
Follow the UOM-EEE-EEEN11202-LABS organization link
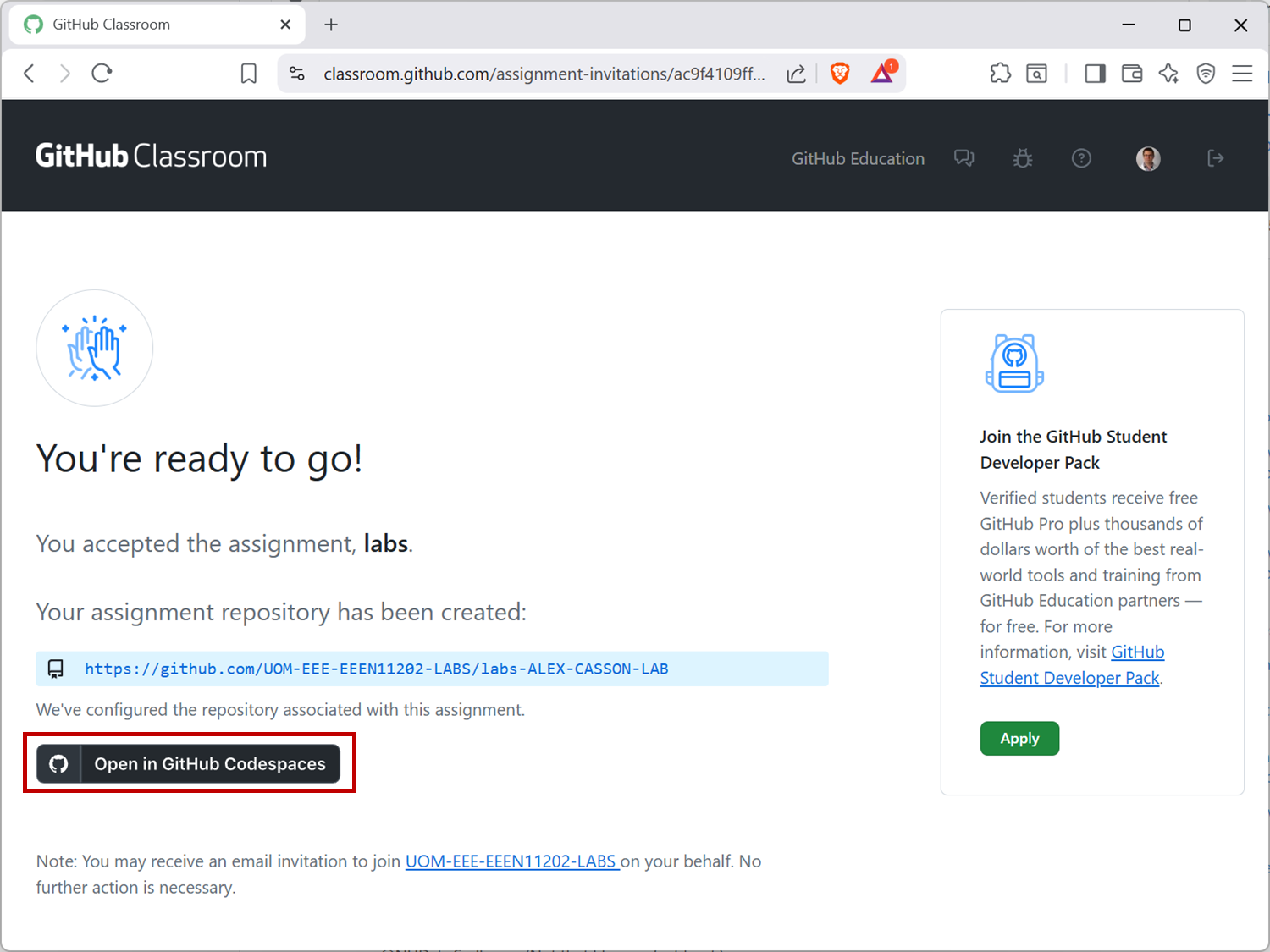tap(511, 861)
